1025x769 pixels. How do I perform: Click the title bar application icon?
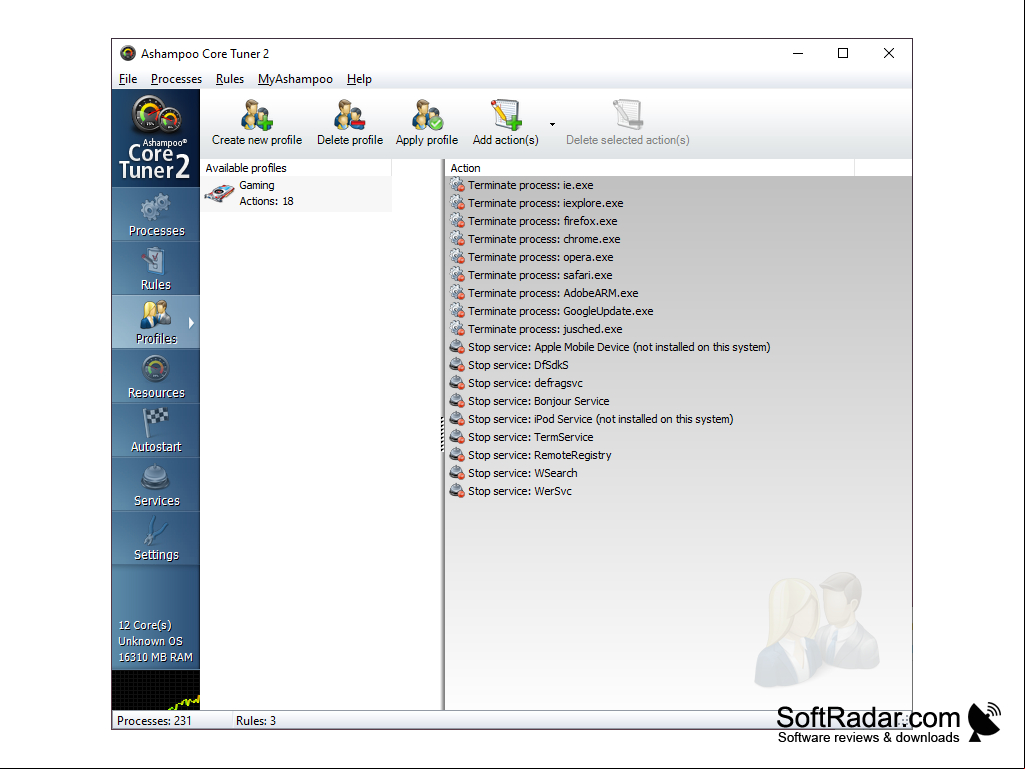pyautogui.click(x=127, y=54)
